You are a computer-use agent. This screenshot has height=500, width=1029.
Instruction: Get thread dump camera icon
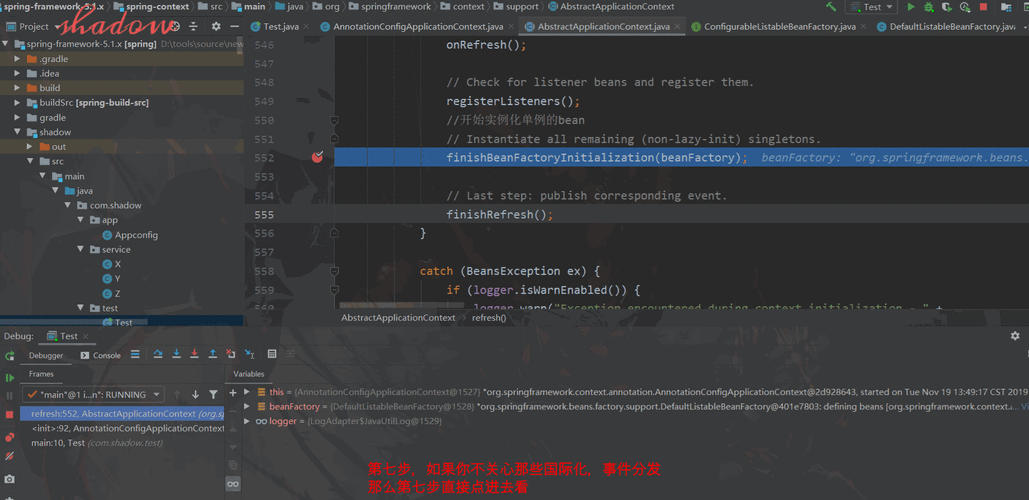pos(10,479)
